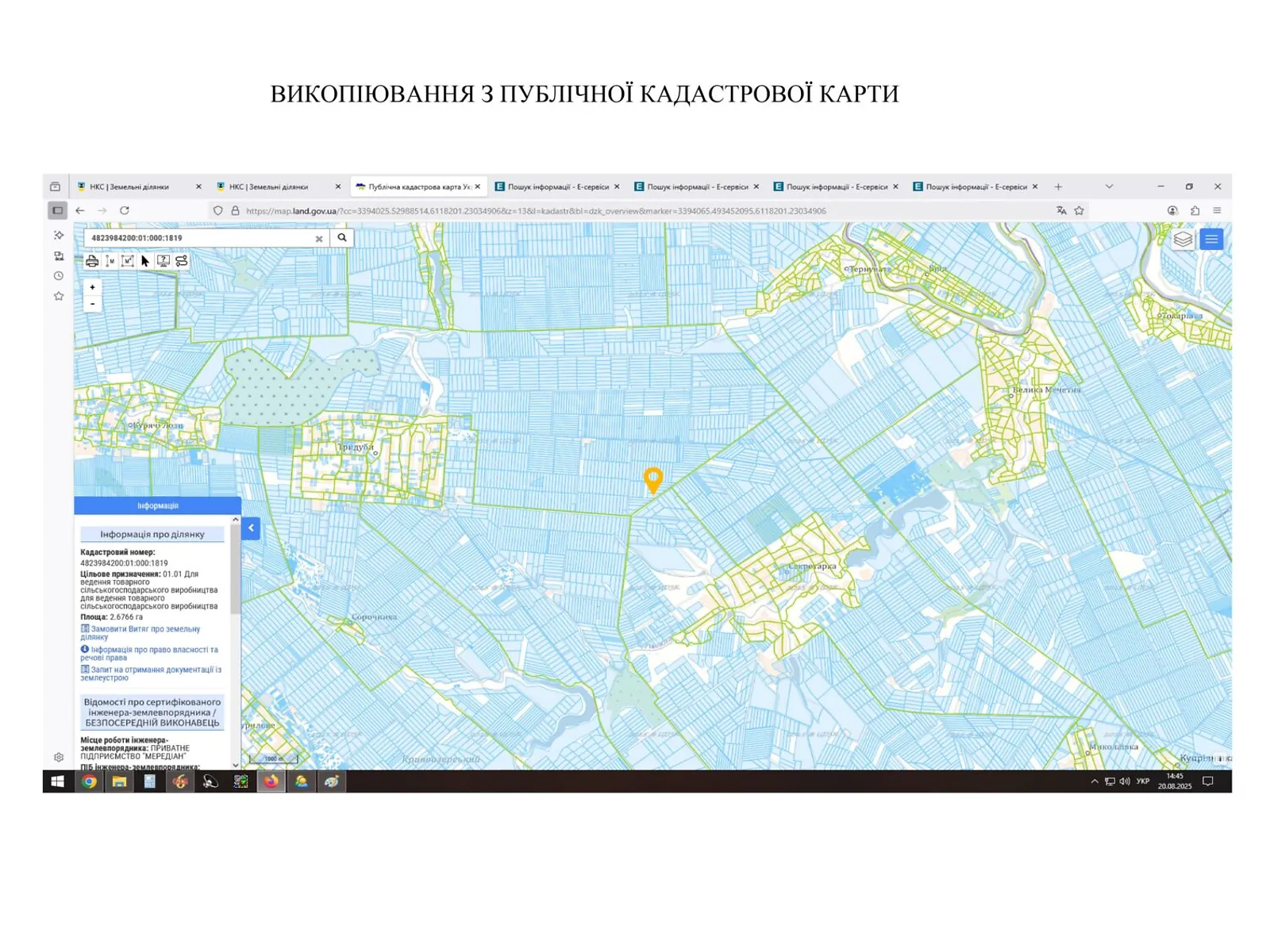
Task: Open Google Chrome from the taskbar
Action: [89, 781]
